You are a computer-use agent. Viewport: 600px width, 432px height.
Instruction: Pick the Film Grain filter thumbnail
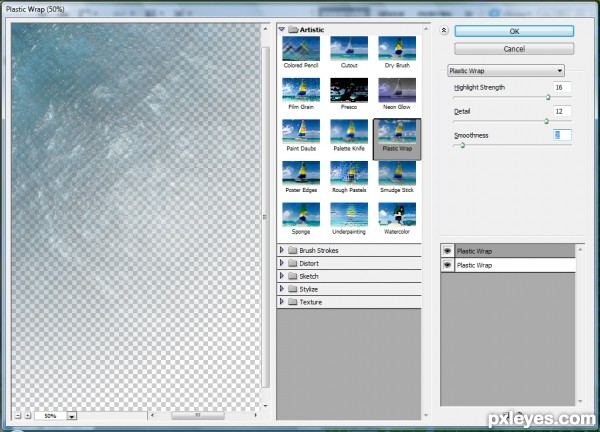(x=301, y=90)
